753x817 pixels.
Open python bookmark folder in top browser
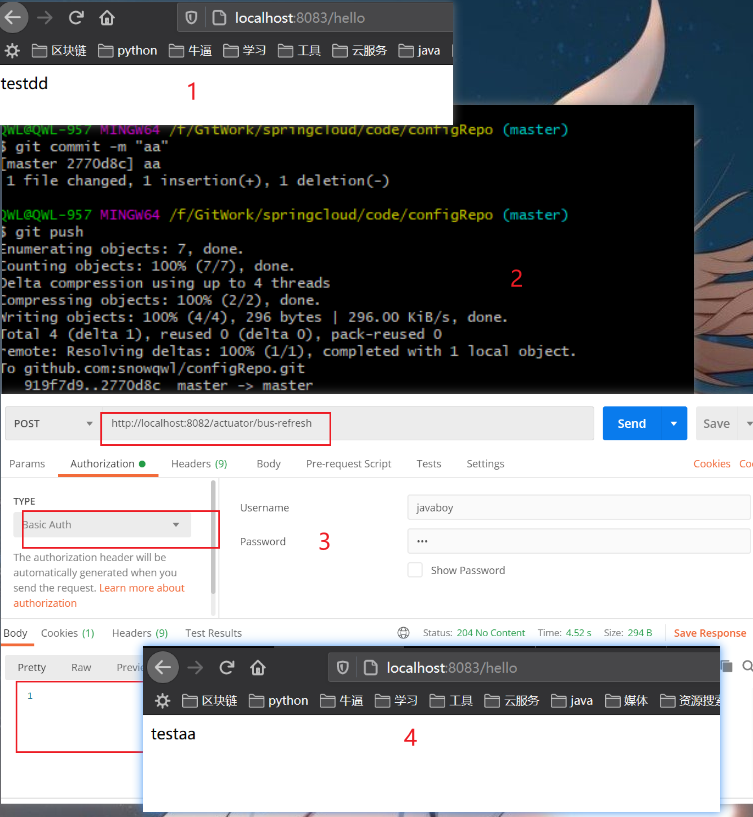click(128, 51)
